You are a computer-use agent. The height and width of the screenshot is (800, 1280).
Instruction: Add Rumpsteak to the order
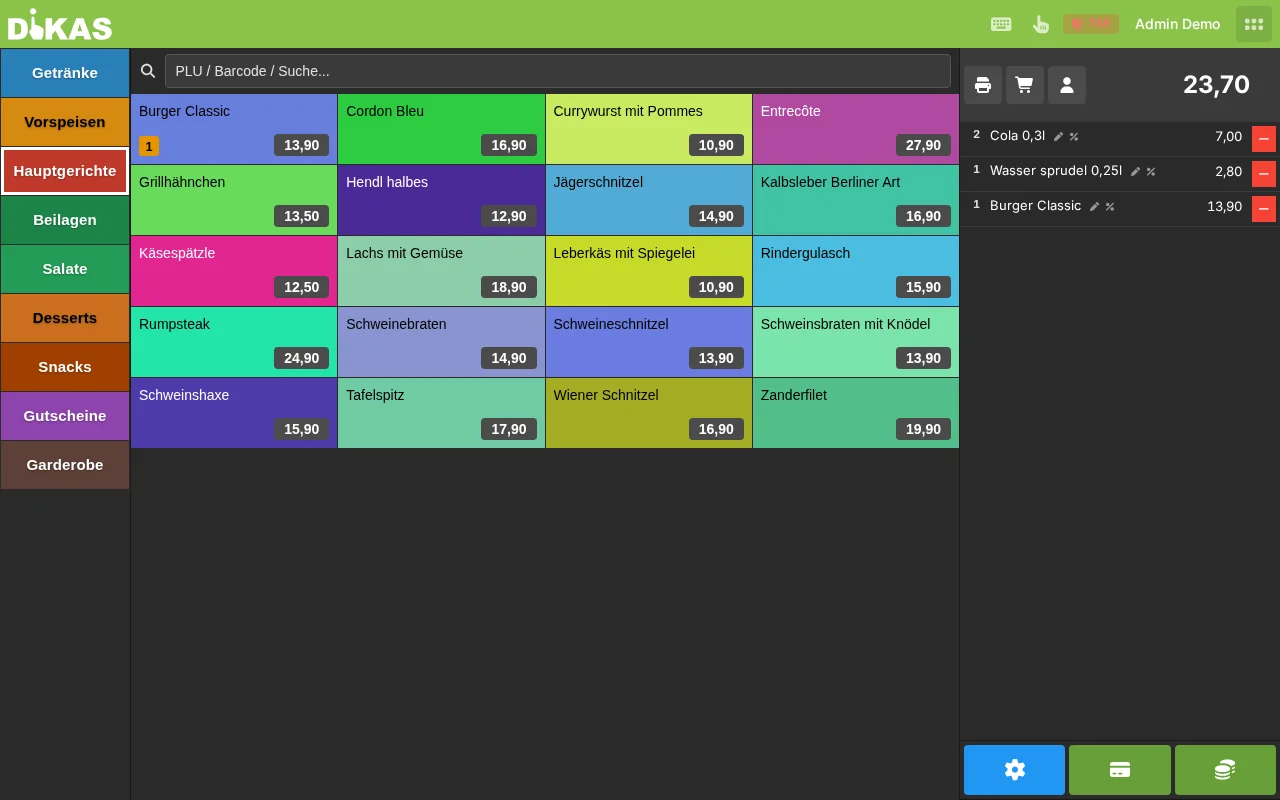234,342
